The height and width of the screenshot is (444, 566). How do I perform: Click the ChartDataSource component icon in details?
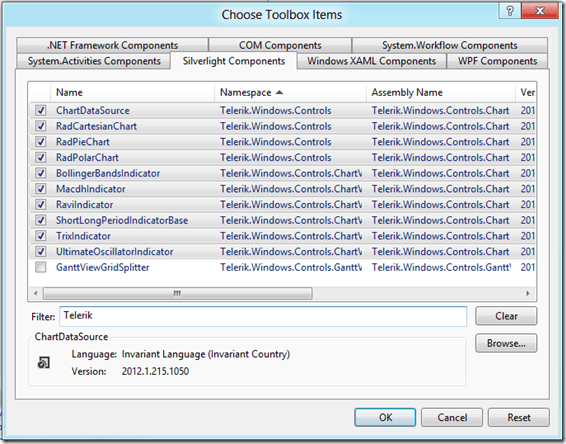pyautogui.click(x=44, y=362)
